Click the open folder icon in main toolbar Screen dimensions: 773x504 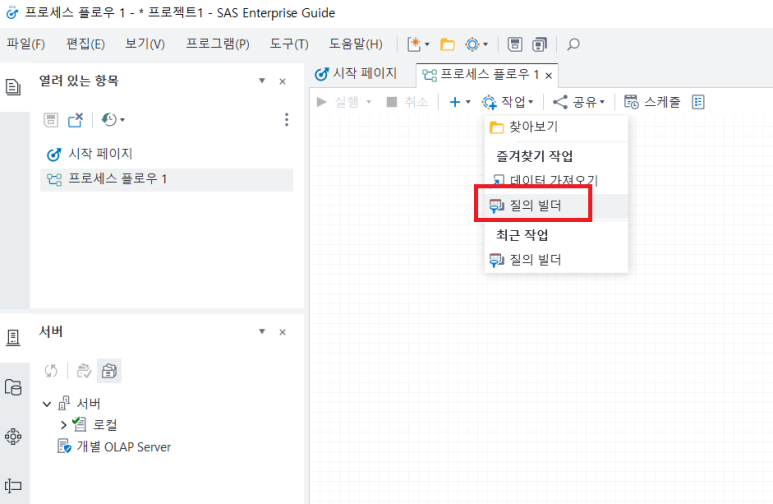447,45
